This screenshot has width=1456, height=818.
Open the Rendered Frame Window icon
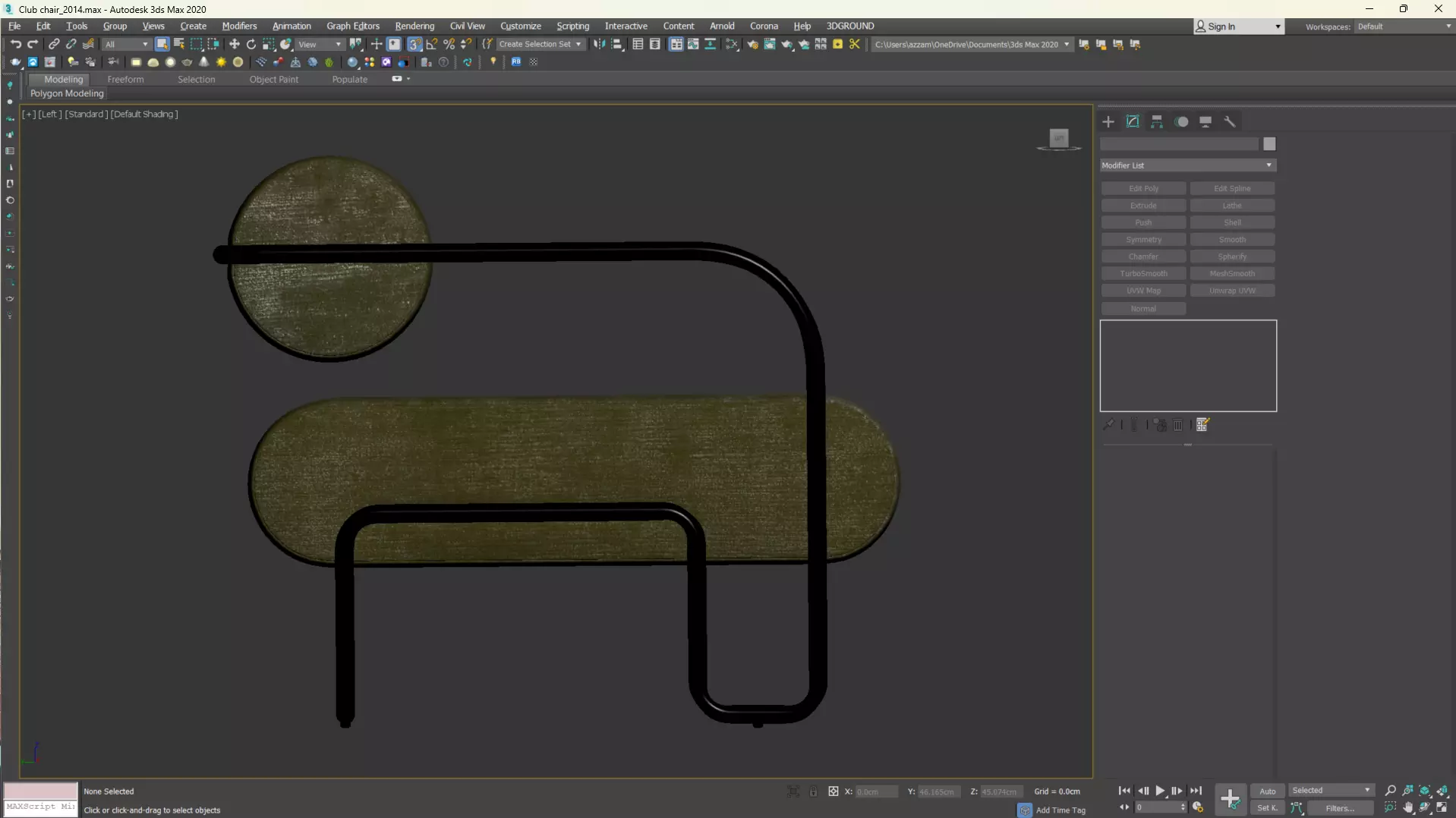770,44
